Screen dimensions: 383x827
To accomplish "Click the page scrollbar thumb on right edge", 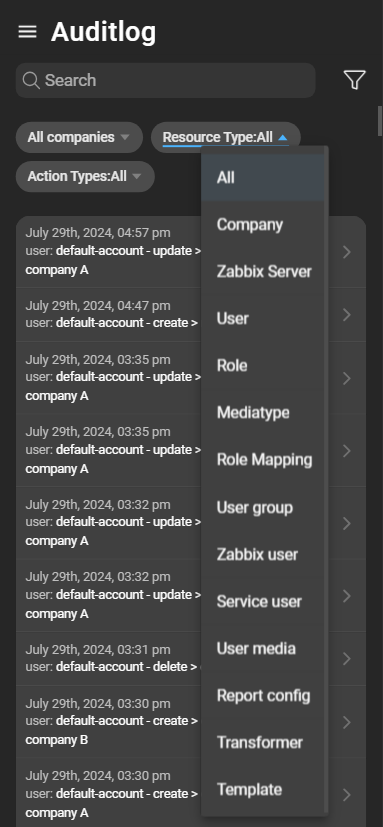I will point(379,121).
